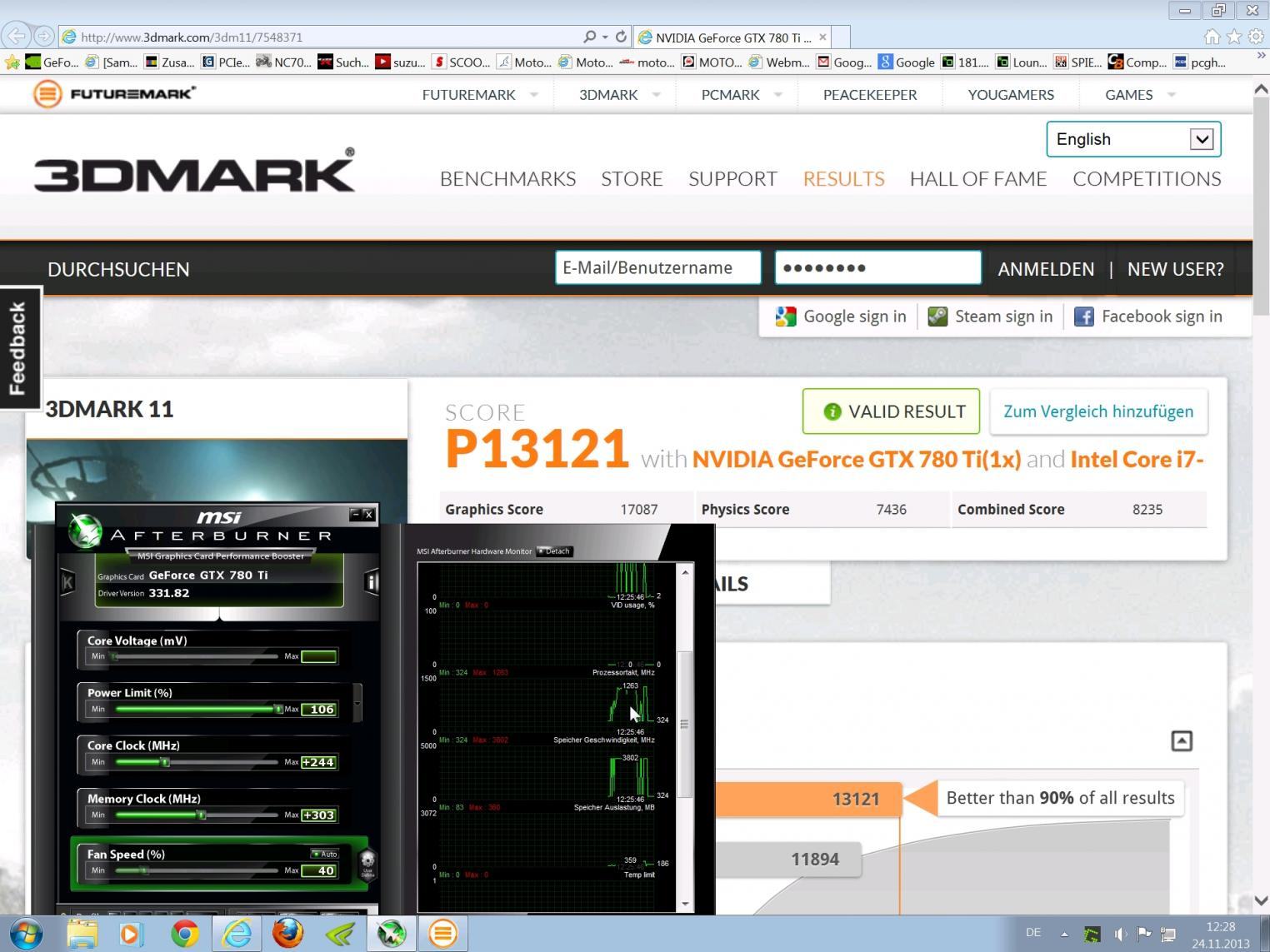Collapse the results chart with up-arrow icon

(1182, 740)
